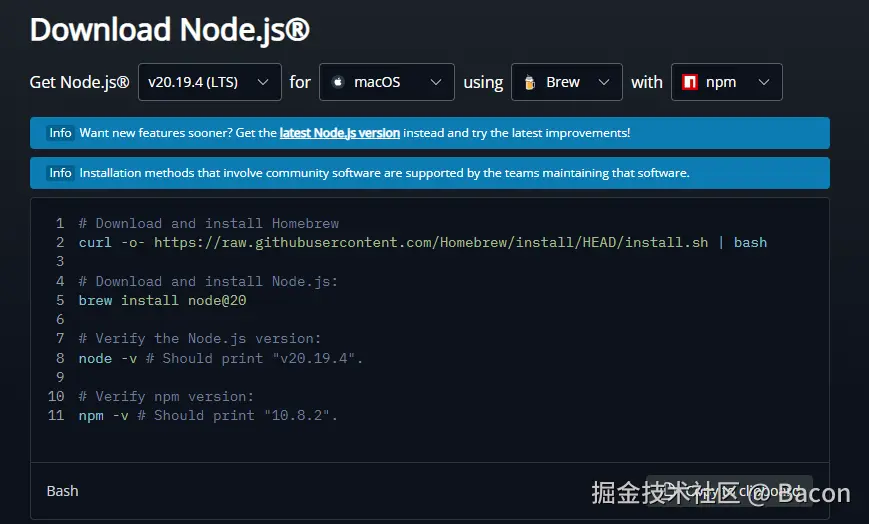
Task: Click the comment '# Verify npm version:'
Action: pos(166,396)
